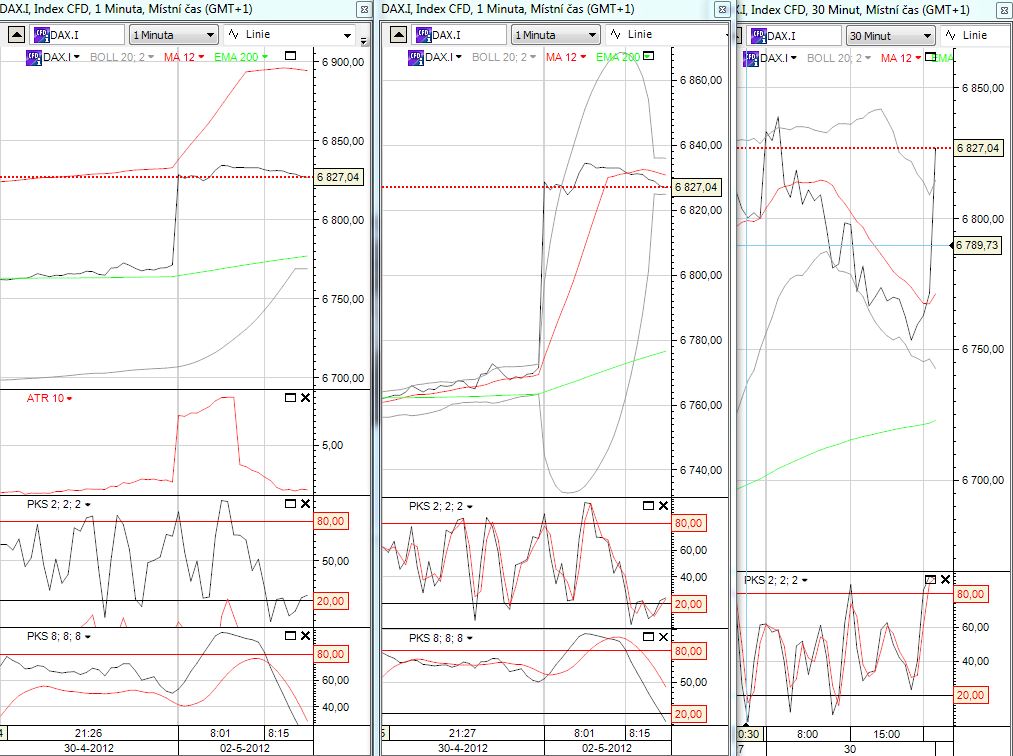The image size is (1013, 756).
Task: Click DAX.I symbol field in left toolbar
Action: point(77,35)
